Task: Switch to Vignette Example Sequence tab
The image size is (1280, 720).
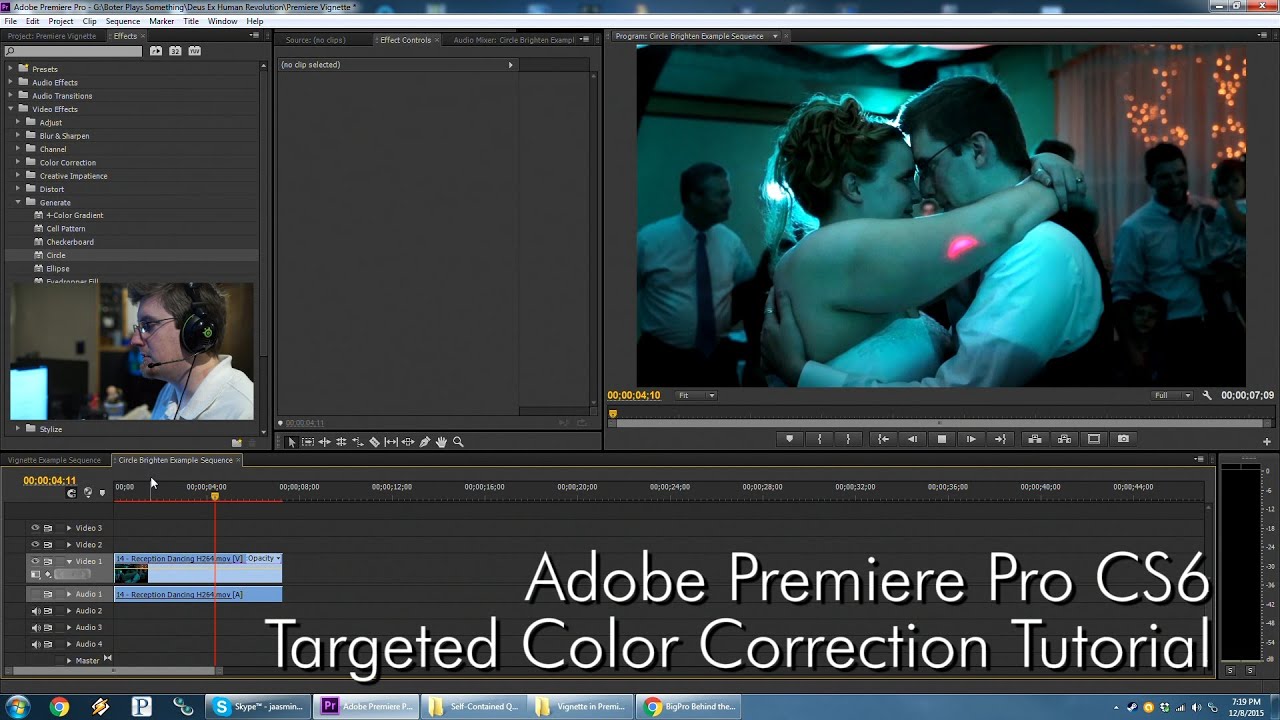Action: tap(54, 460)
